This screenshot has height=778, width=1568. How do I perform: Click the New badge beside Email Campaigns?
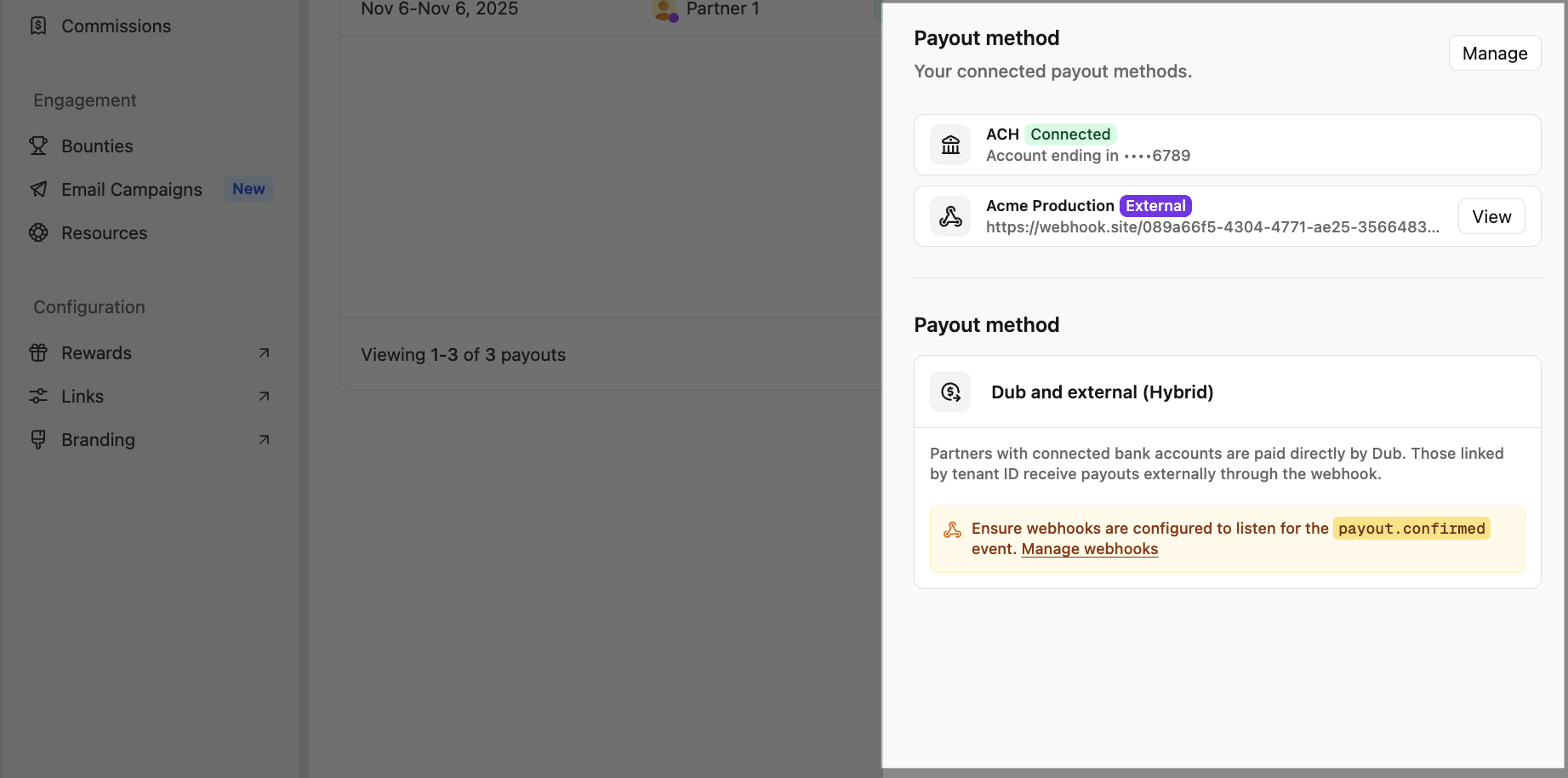(x=248, y=188)
